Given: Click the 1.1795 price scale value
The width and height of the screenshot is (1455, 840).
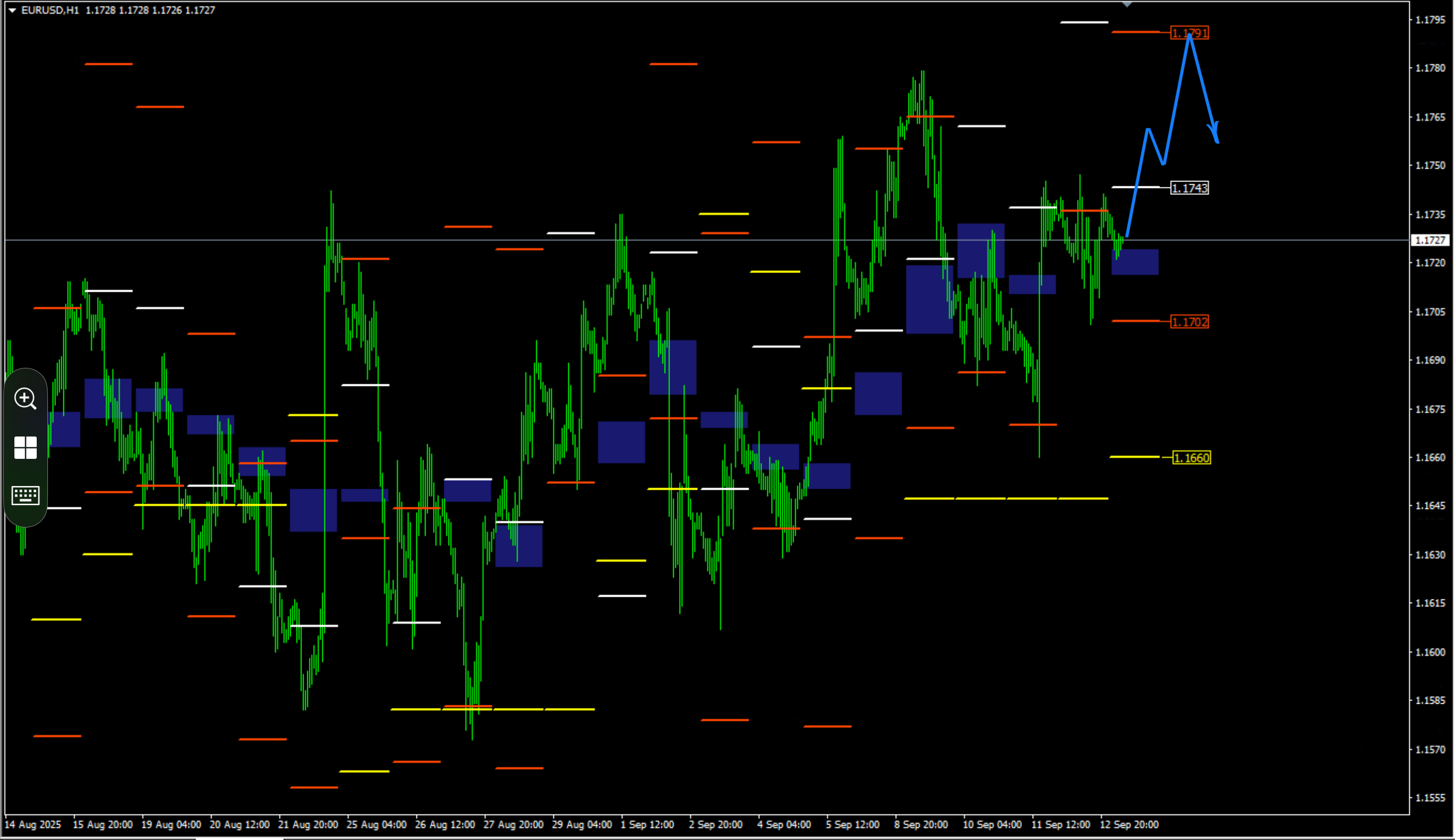Looking at the screenshot, I should (1430, 20).
